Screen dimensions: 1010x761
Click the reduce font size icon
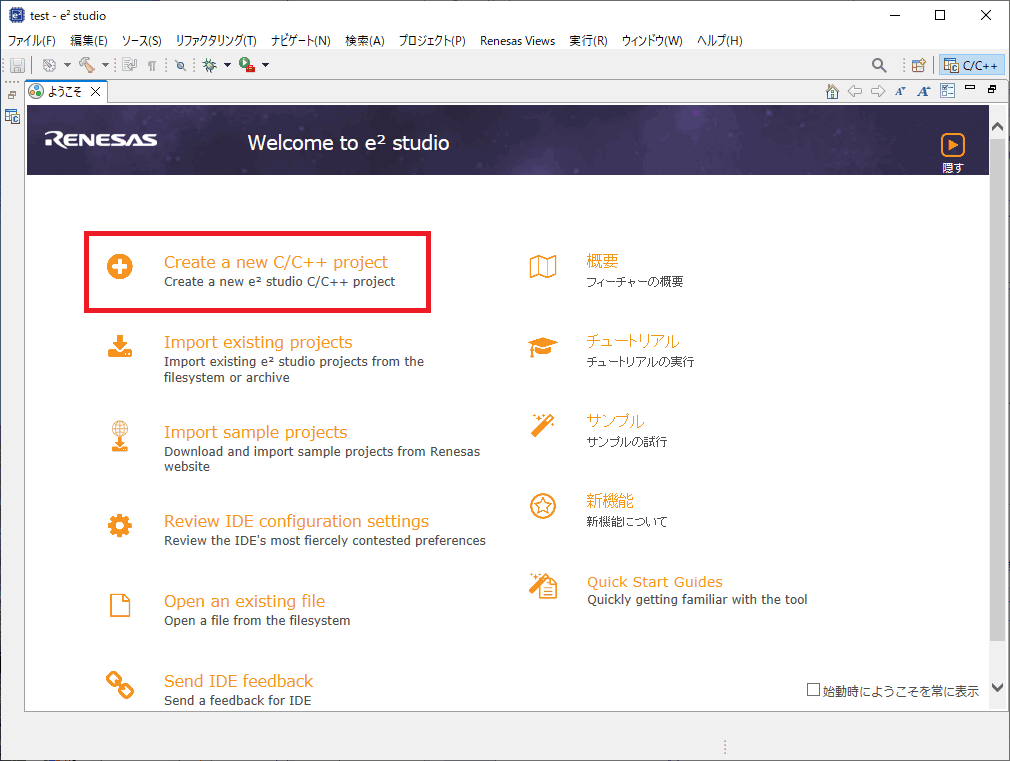900,92
